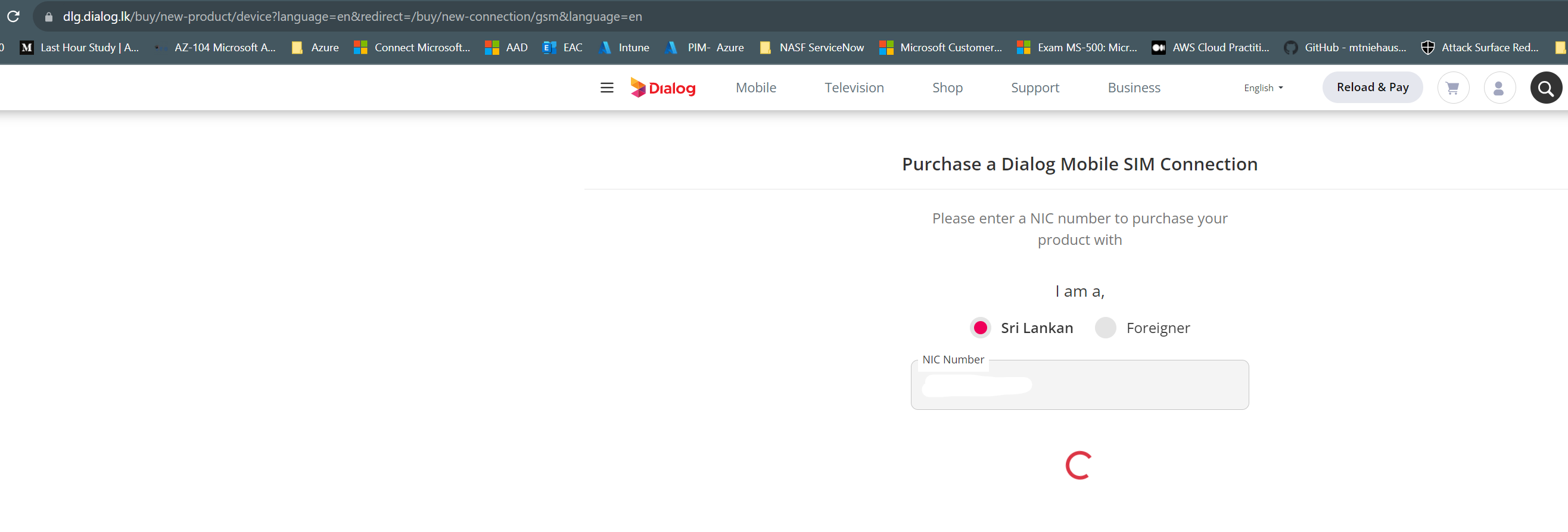This screenshot has width=1568, height=532.
Task: Select the Sri Lankan radio option
Action: pos(980,328)
